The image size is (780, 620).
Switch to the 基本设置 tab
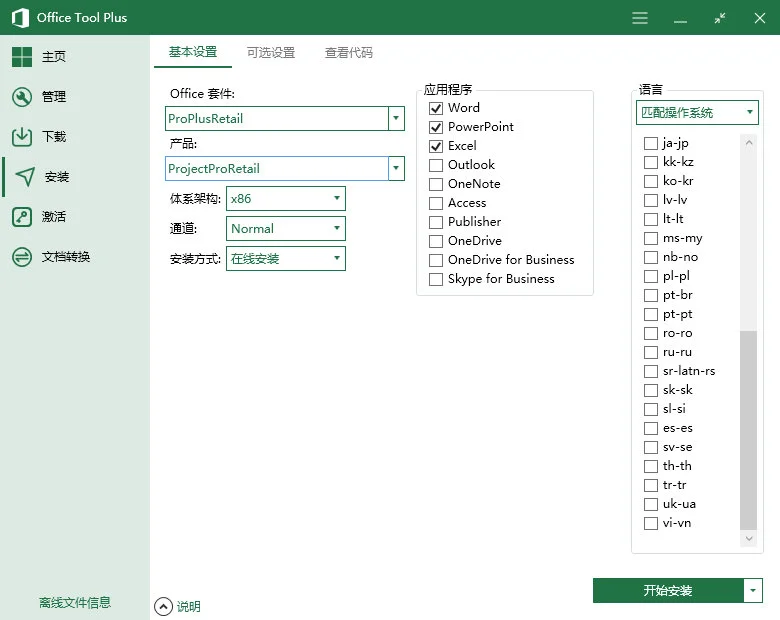point(193,52)
